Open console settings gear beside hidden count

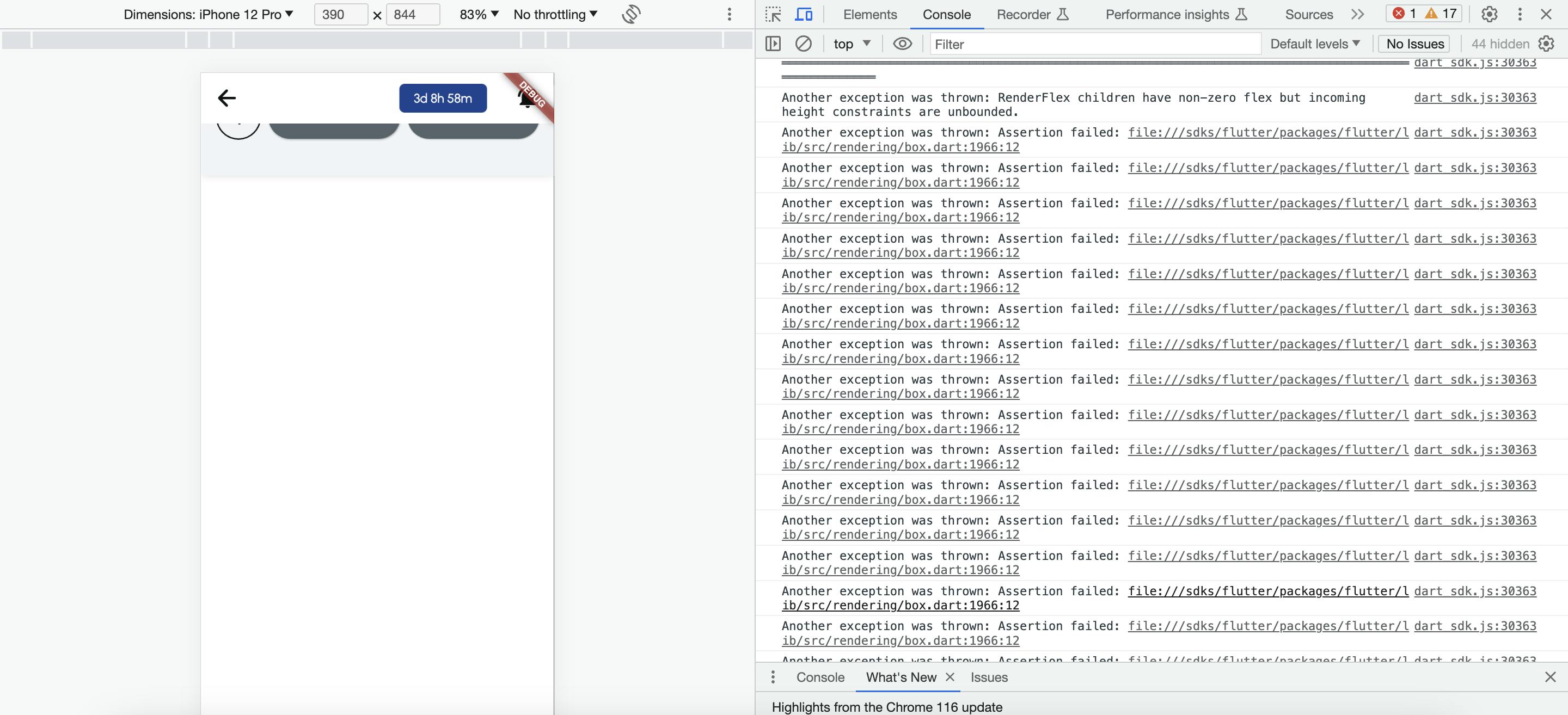coord(1546,44)
